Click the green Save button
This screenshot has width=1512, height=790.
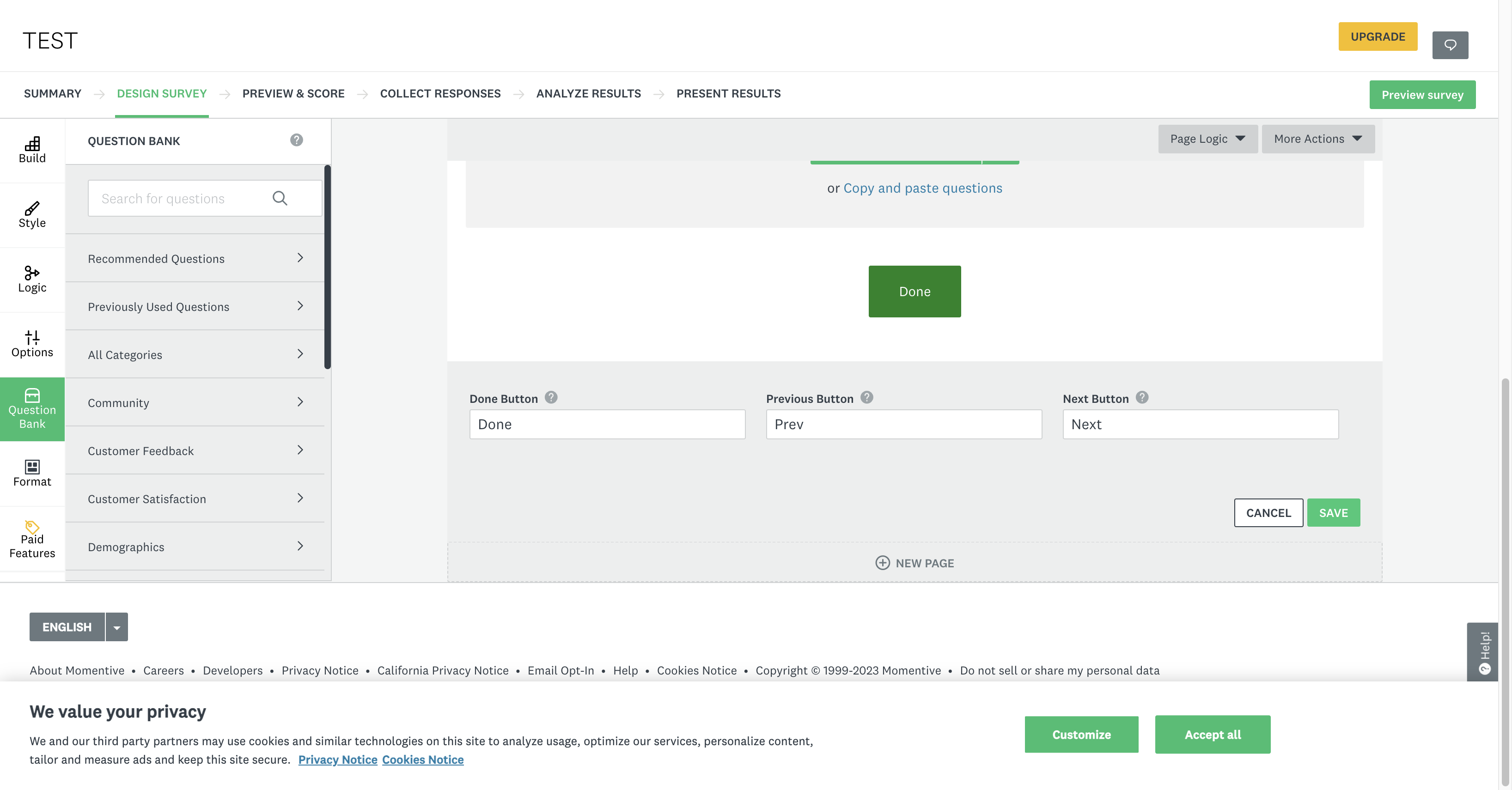coord(1333,513)
